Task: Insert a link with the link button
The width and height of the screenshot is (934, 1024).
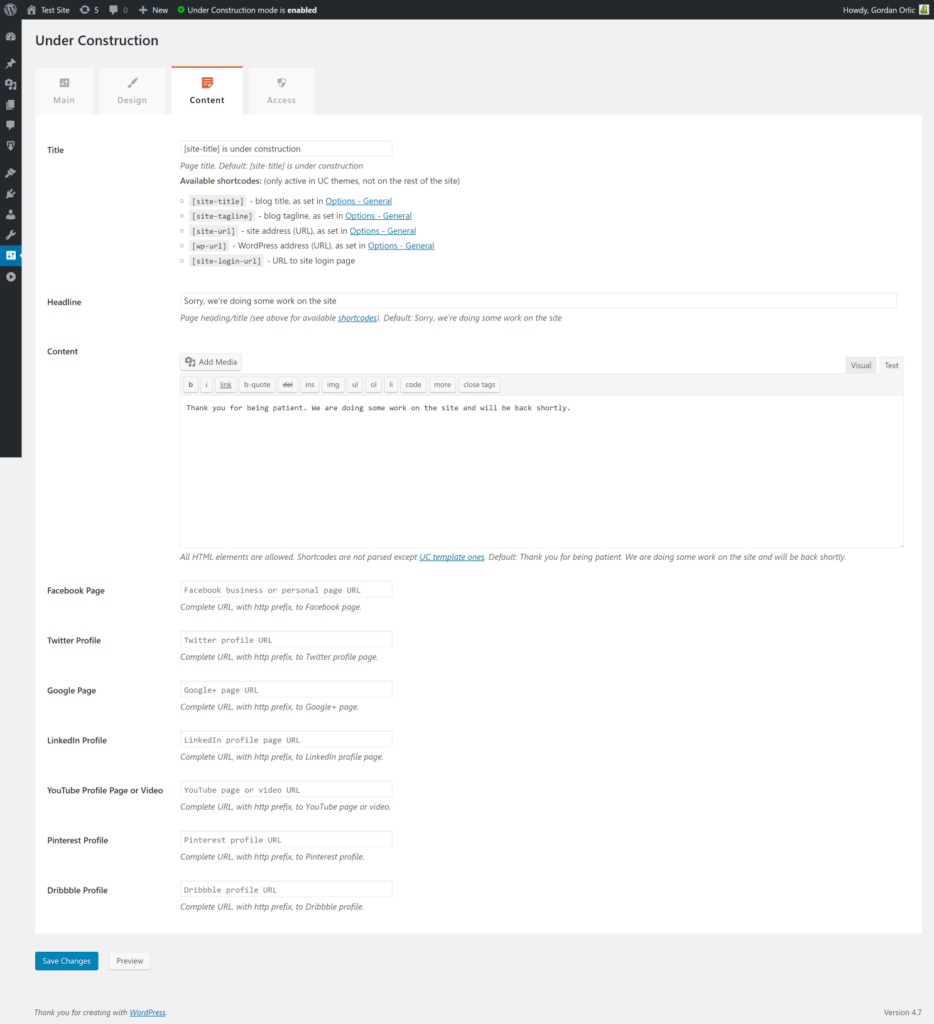Action: pos(225,385)
